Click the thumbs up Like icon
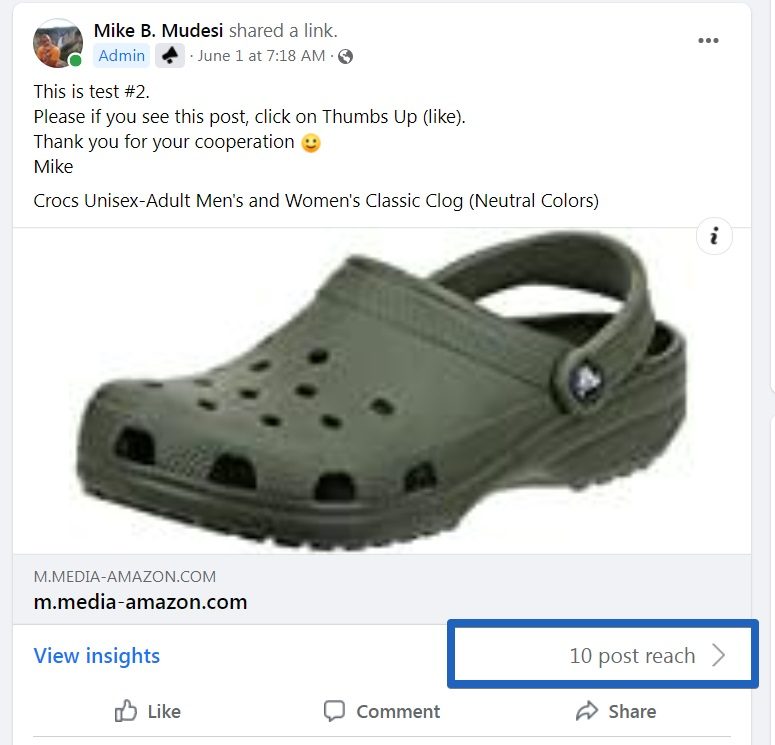This screenshot has height=745, width=775. (126, 711)
